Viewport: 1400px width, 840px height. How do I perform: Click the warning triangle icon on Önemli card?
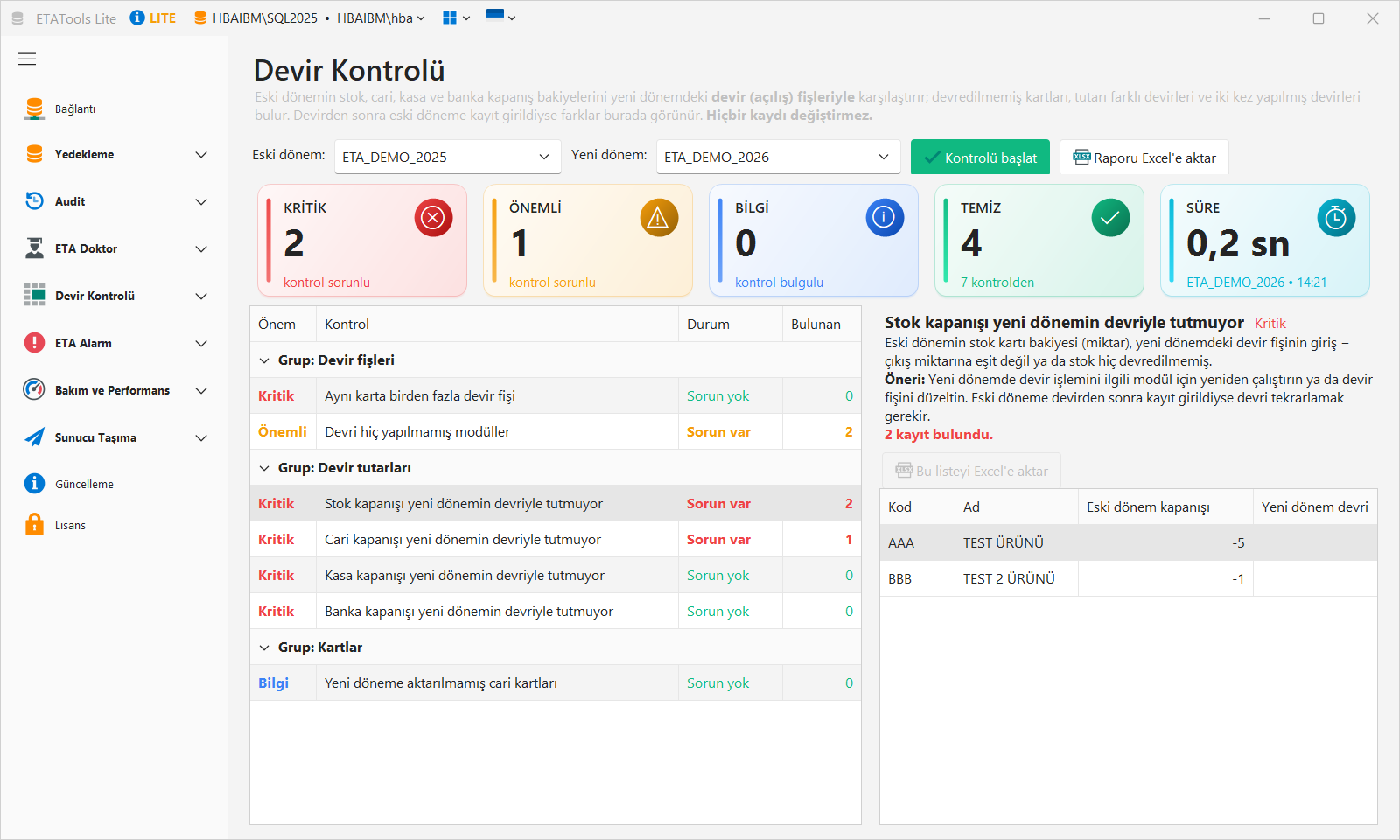coord(659,218)
